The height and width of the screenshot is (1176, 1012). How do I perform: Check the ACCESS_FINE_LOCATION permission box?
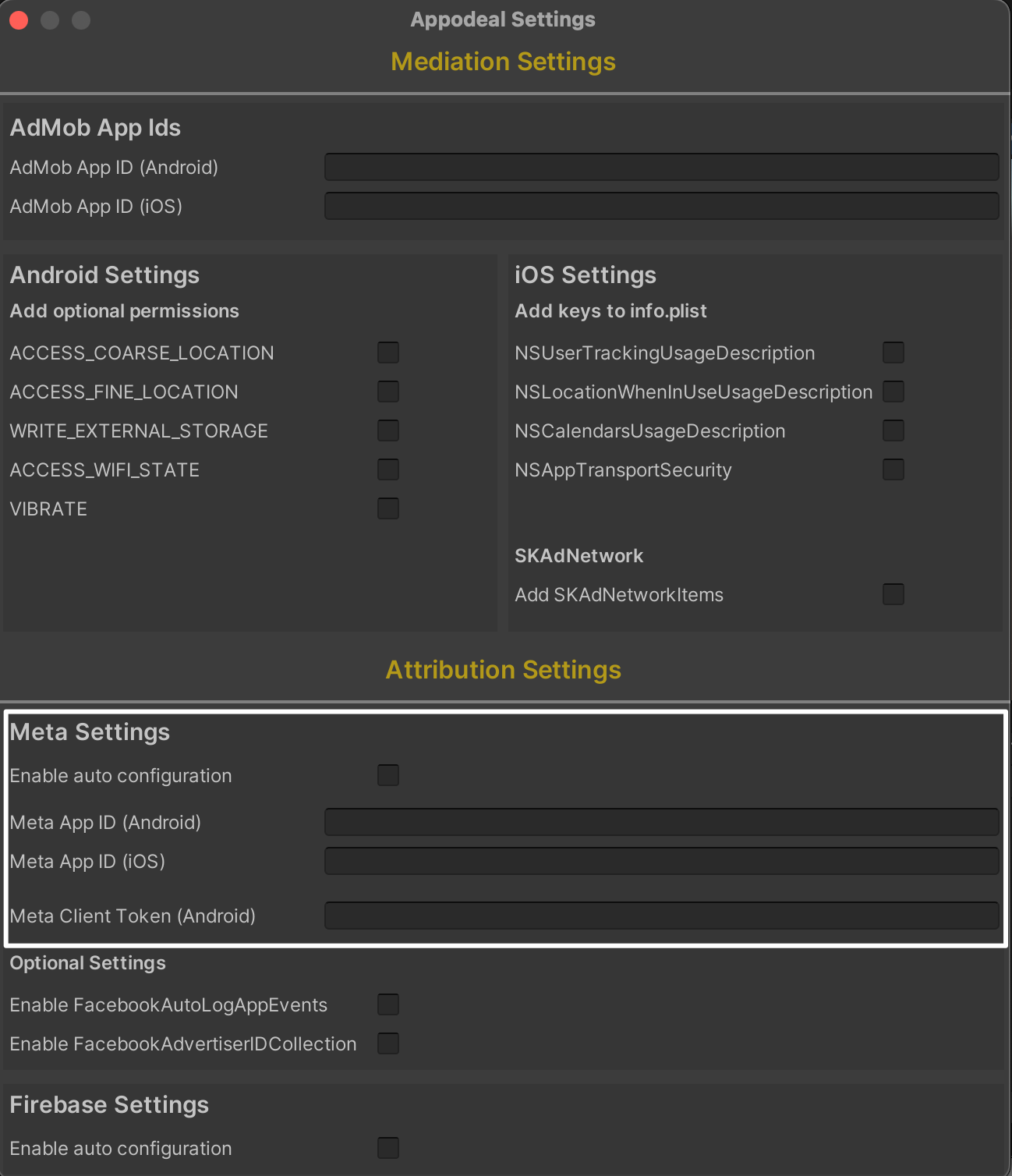tap(388, 391)
